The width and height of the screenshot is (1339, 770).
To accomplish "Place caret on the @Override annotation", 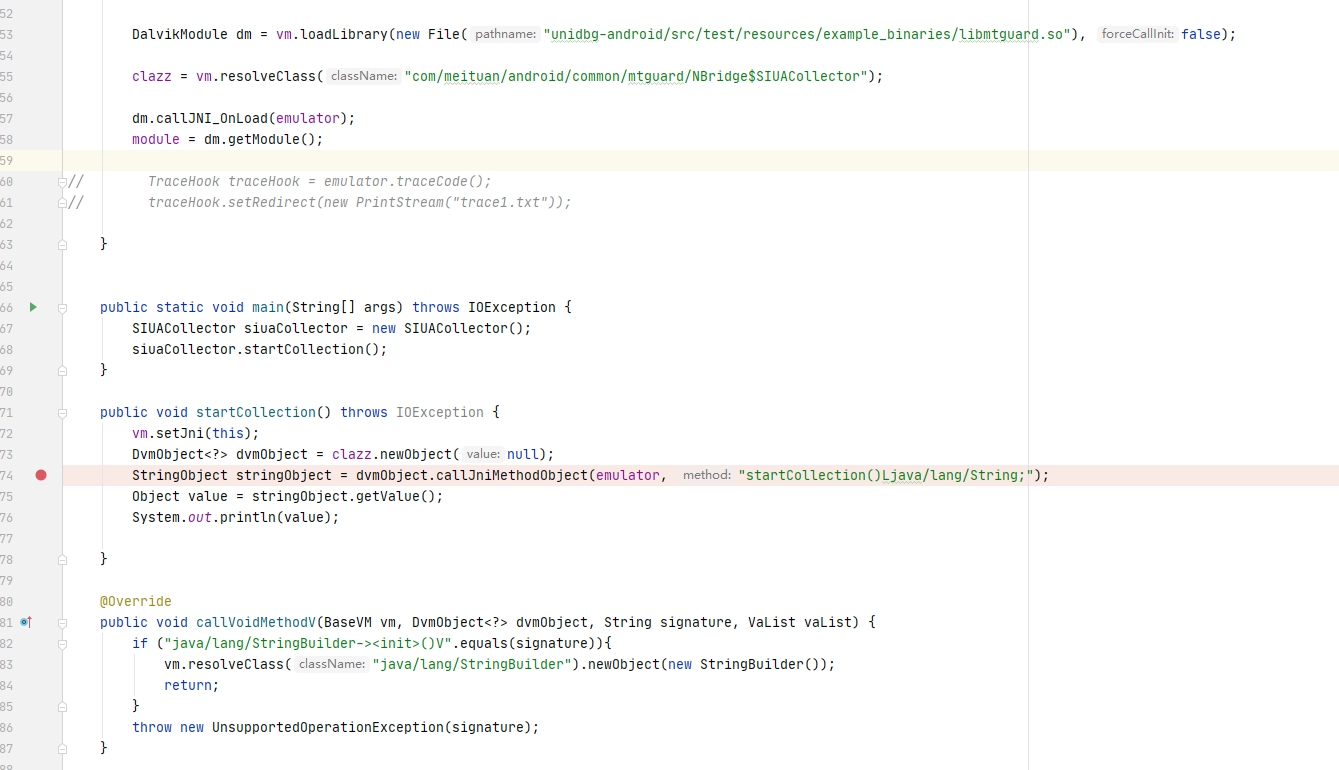I will click(135, 601).
